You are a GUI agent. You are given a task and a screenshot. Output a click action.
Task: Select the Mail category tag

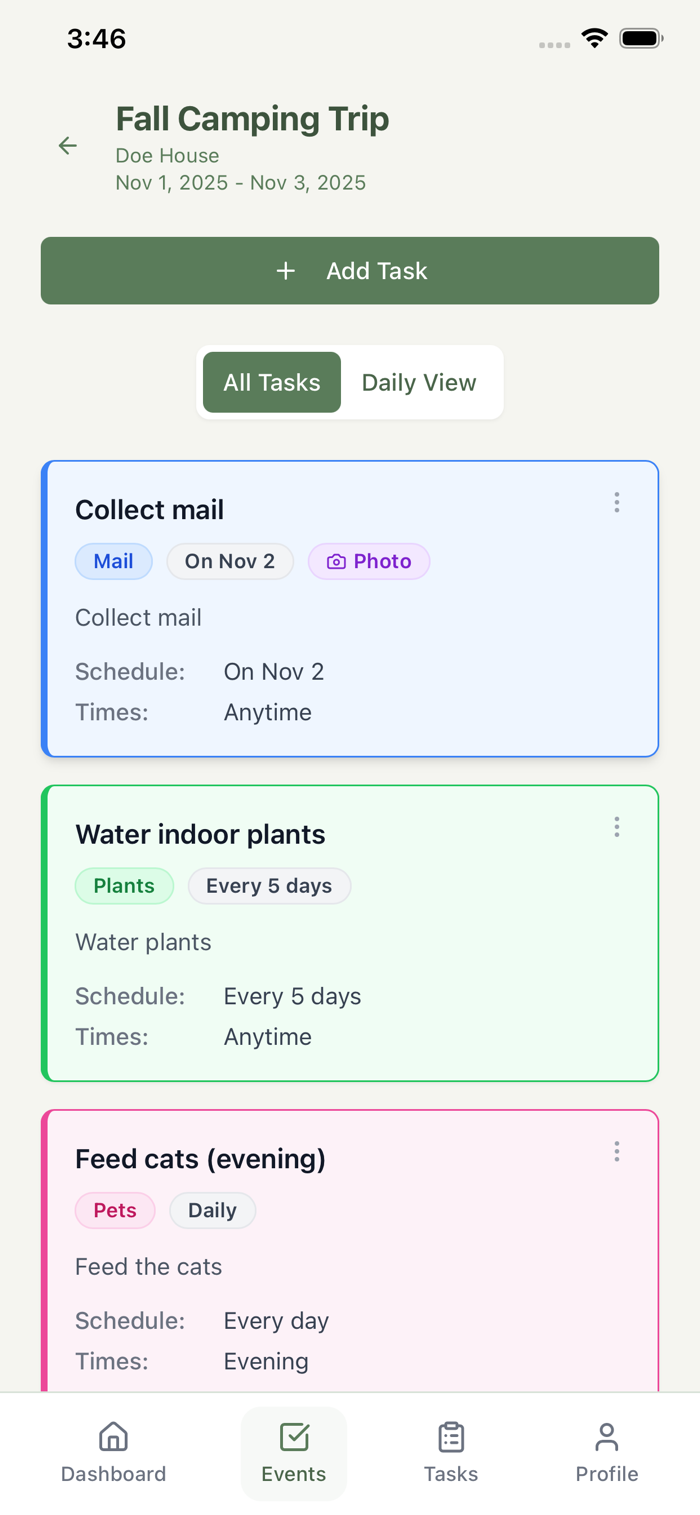click(113, 562)
